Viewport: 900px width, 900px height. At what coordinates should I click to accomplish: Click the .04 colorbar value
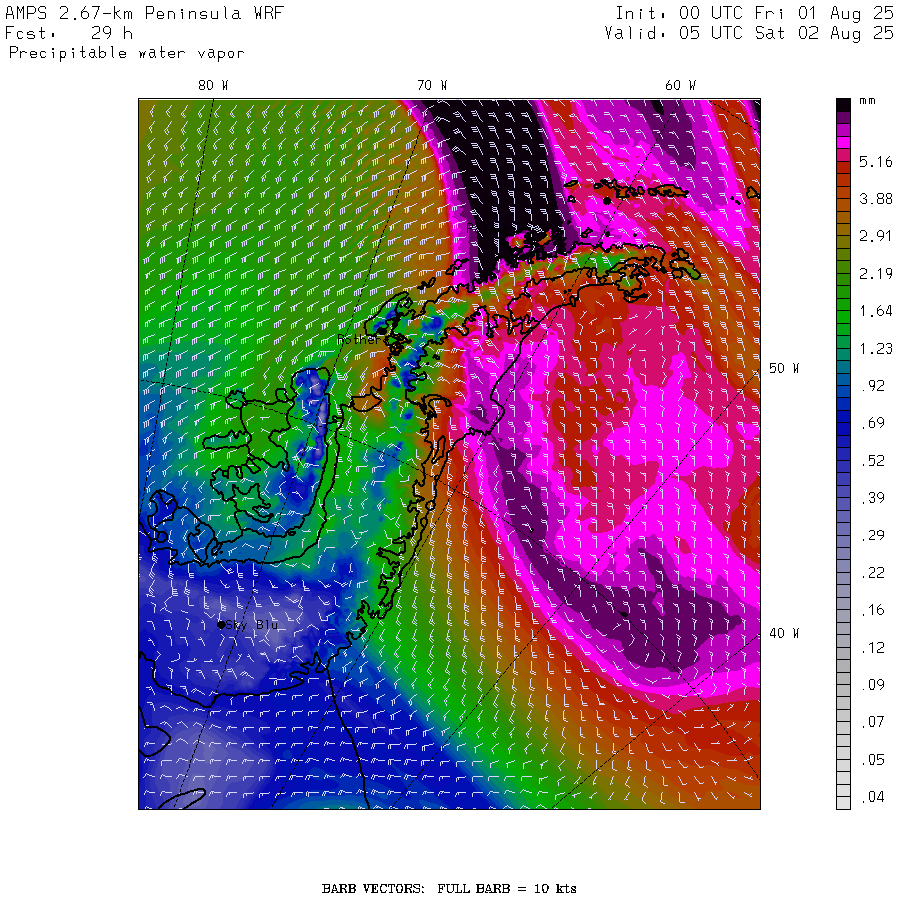pos(873,797)
